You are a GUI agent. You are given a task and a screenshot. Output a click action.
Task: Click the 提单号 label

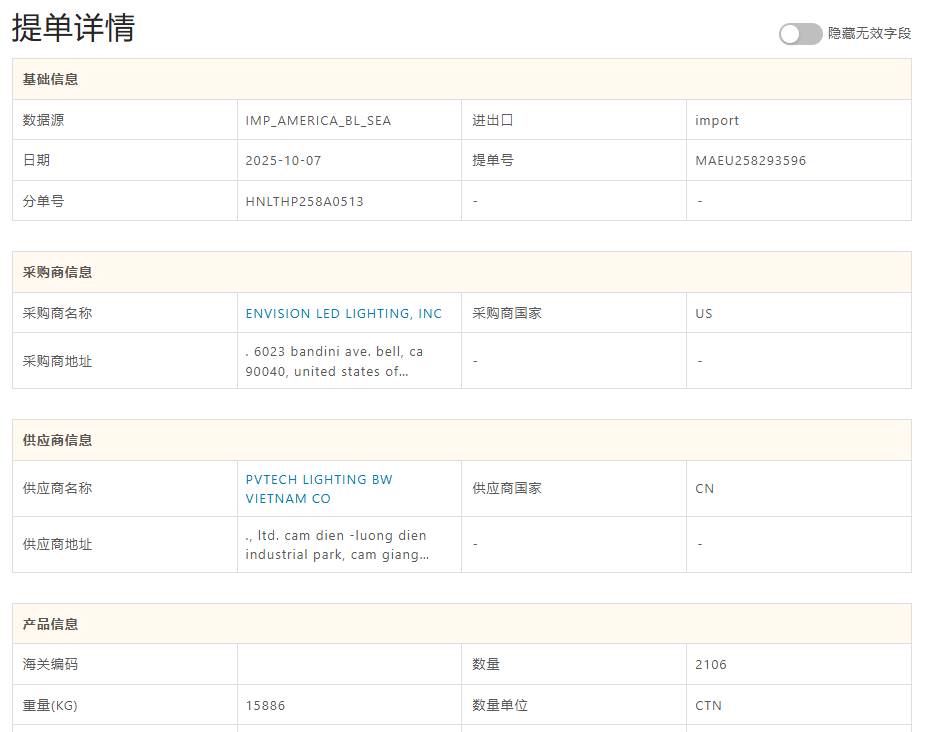pos(493,160)
